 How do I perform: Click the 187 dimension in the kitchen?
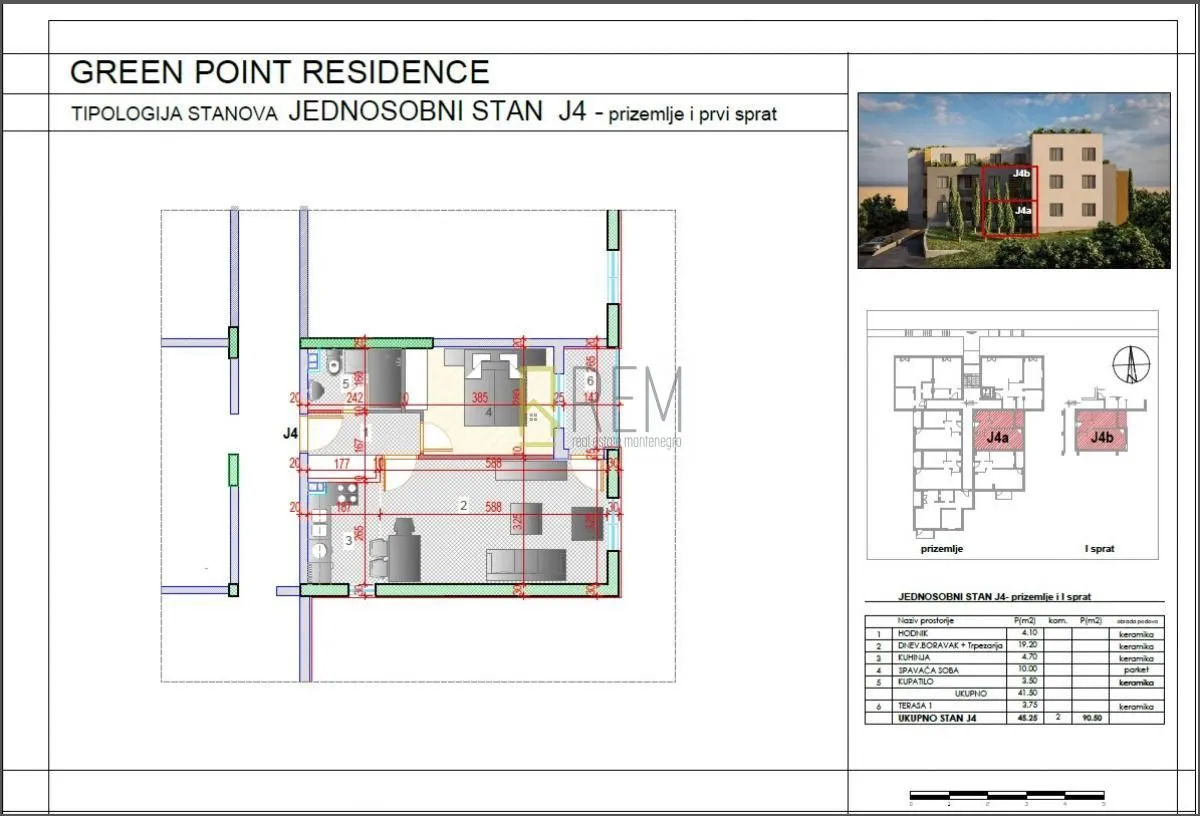click(345, 508)
